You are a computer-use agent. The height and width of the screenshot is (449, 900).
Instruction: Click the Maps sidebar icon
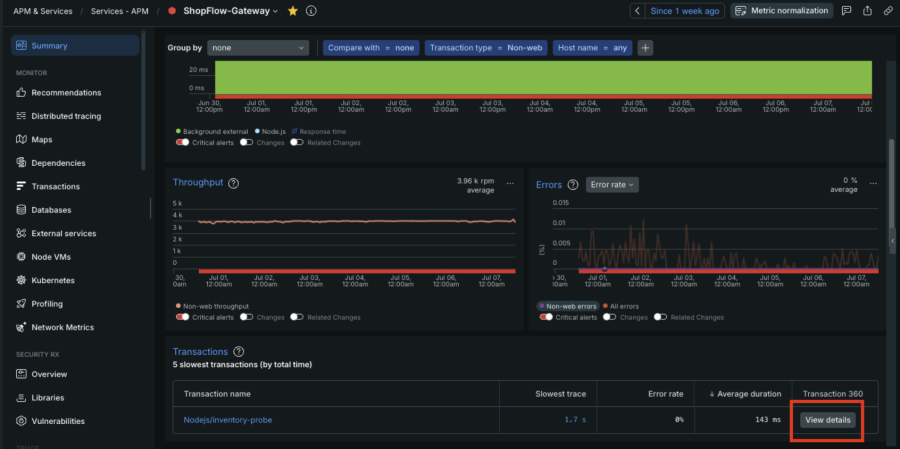21,140
